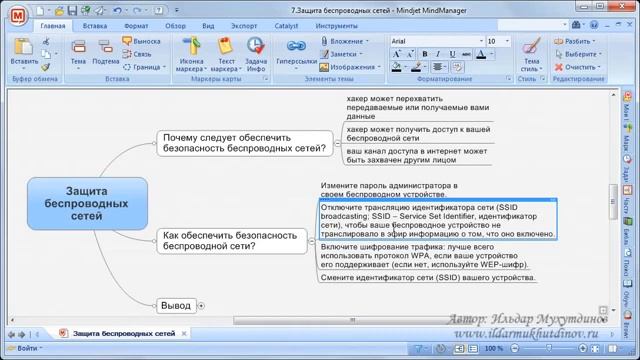Open Заметки topic notes
Image resolution: width=640 pixels, height=360 pixels.
[341, 54]
